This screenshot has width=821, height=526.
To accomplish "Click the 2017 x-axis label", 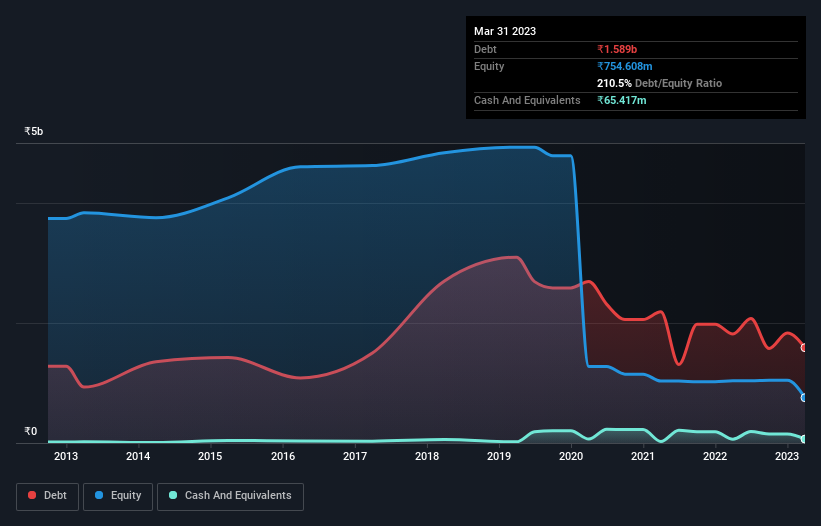I will point(355,456).
